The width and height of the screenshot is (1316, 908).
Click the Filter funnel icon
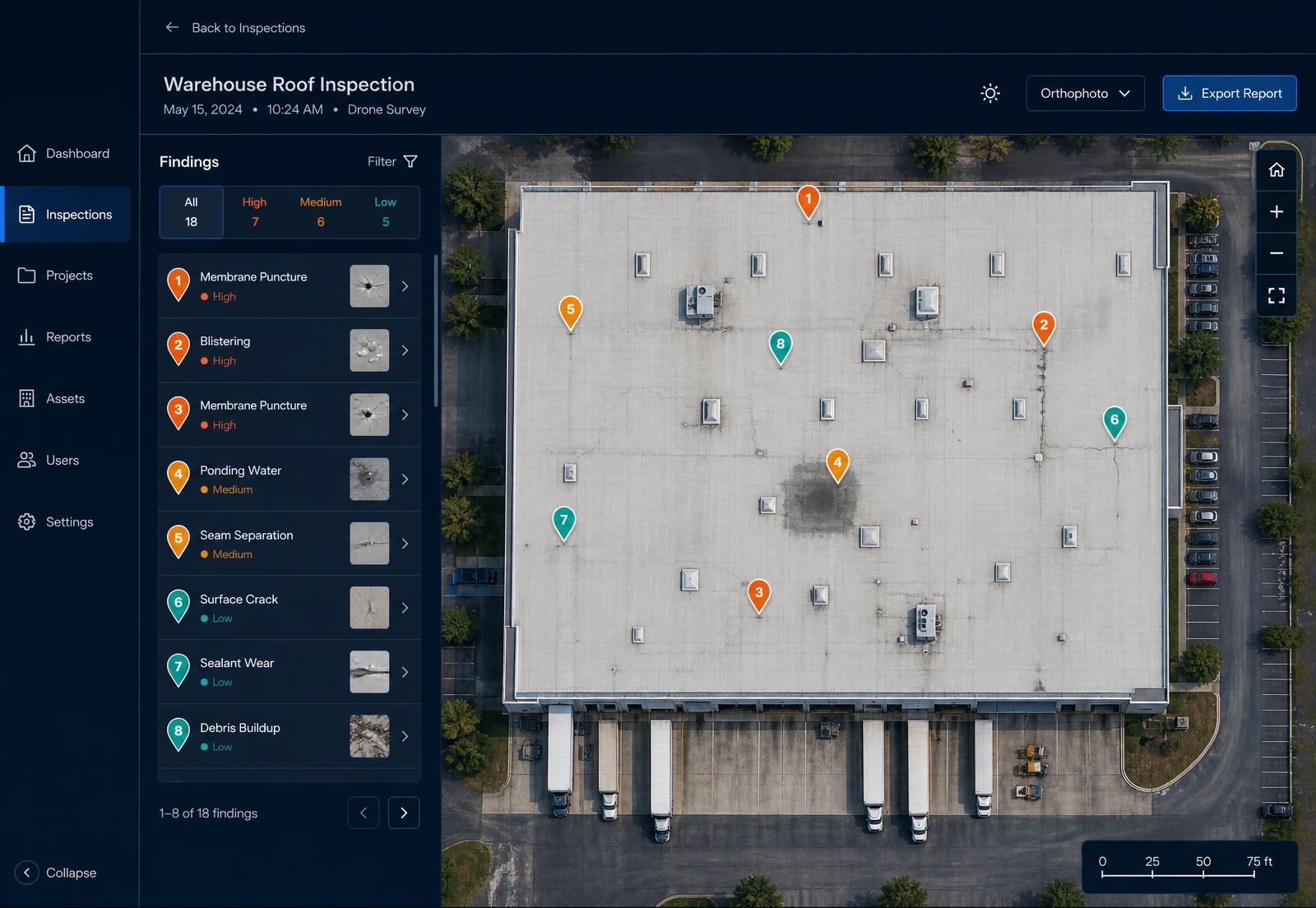(x=410, y=161)
